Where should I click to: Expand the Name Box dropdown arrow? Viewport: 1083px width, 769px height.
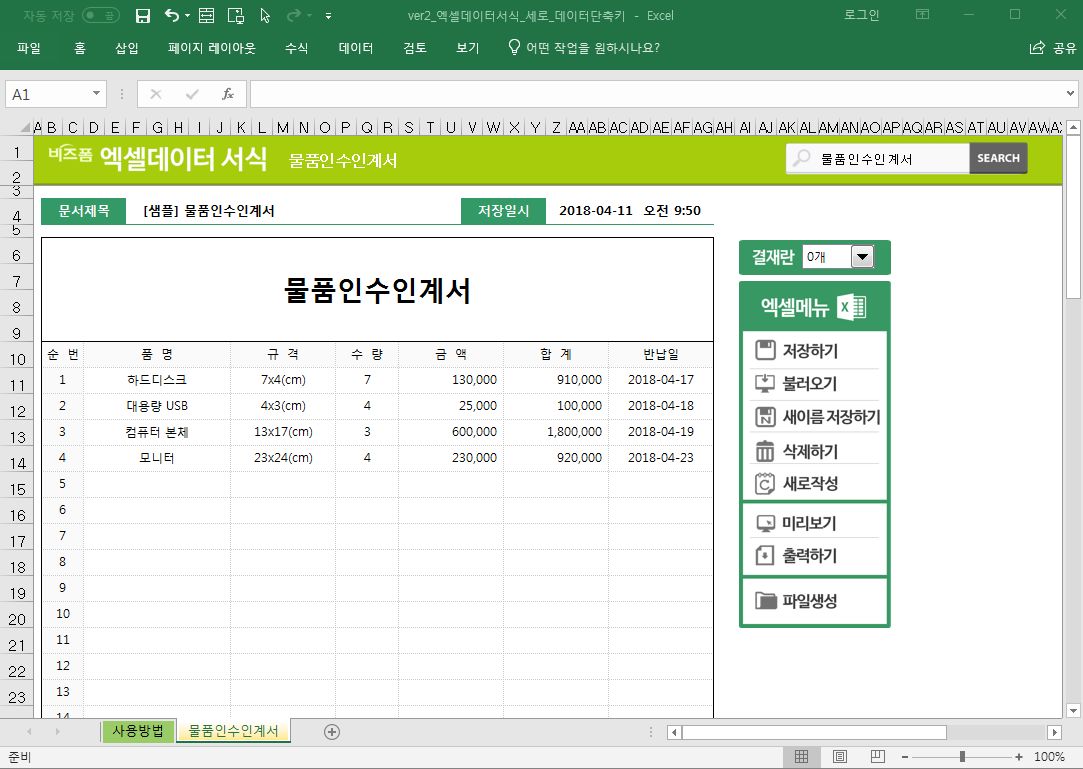coord(97,94)
